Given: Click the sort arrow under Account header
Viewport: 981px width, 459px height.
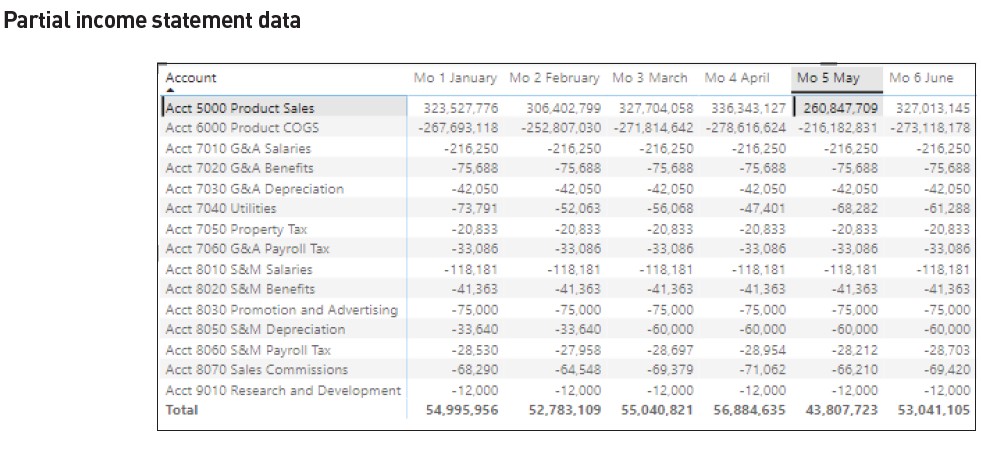Looking at the screenshot, I should [169, 91].
